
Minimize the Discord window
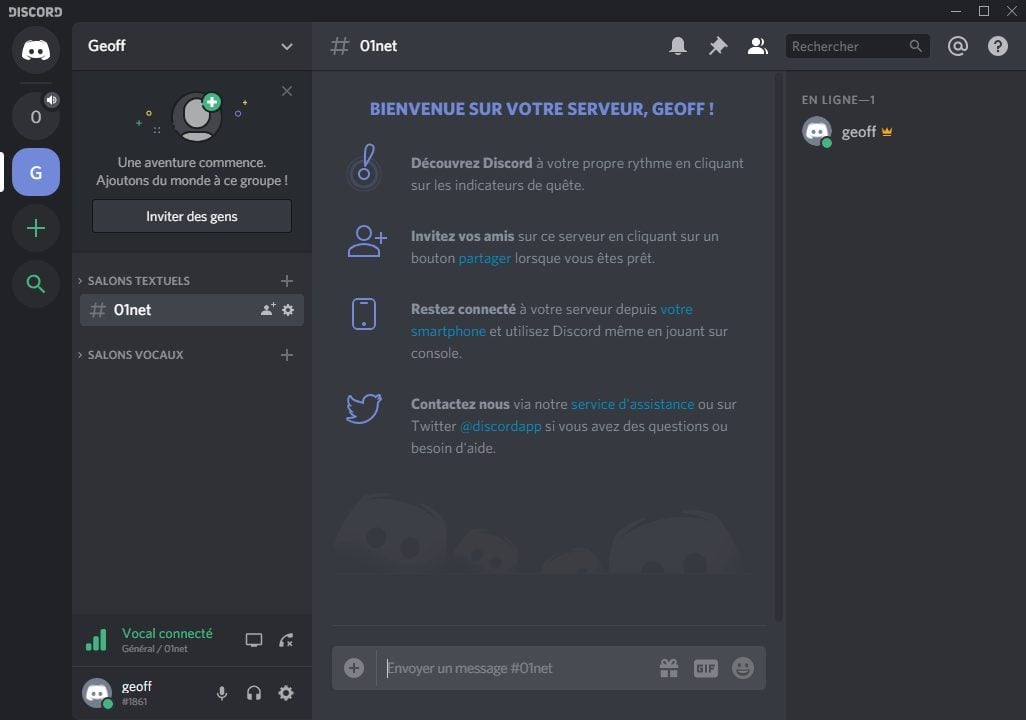pyautogui.click(x=956, y=11)
